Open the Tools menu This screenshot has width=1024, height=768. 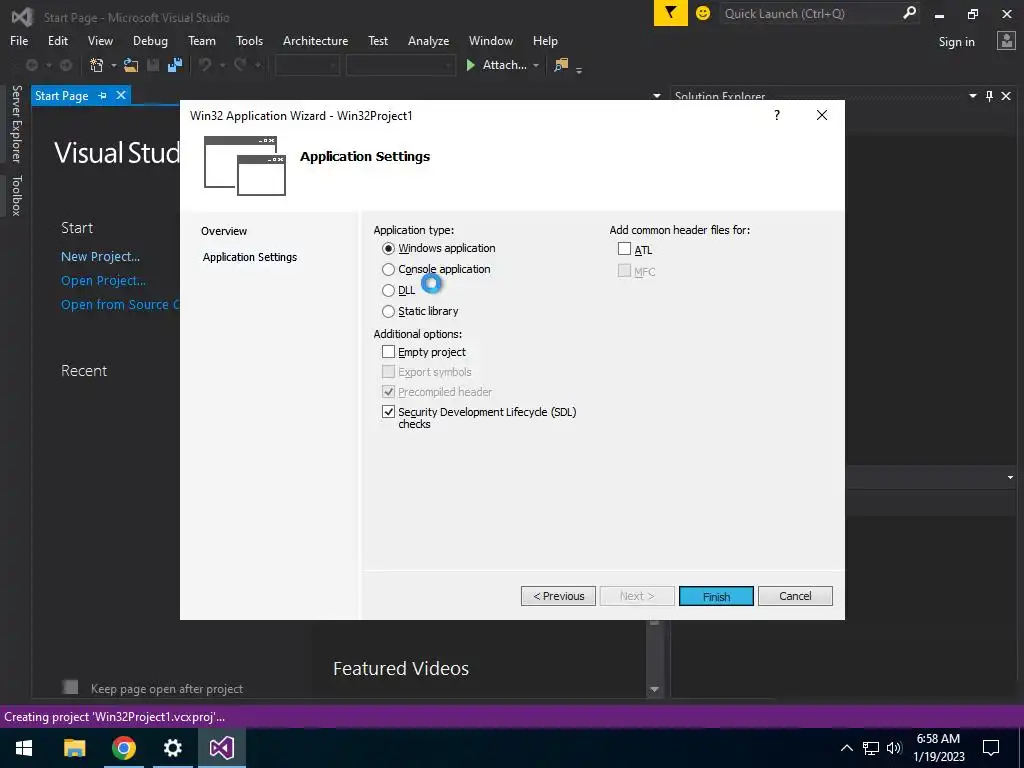[x=249, y=40]
